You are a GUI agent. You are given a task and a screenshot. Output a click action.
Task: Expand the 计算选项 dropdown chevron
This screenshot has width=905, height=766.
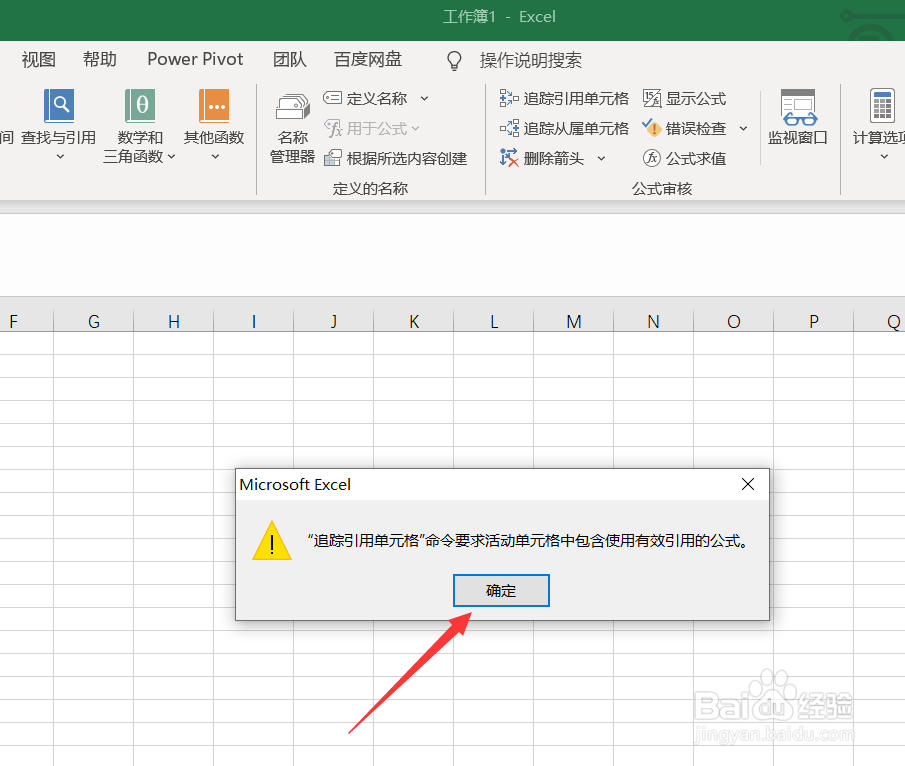pos(884,156)
